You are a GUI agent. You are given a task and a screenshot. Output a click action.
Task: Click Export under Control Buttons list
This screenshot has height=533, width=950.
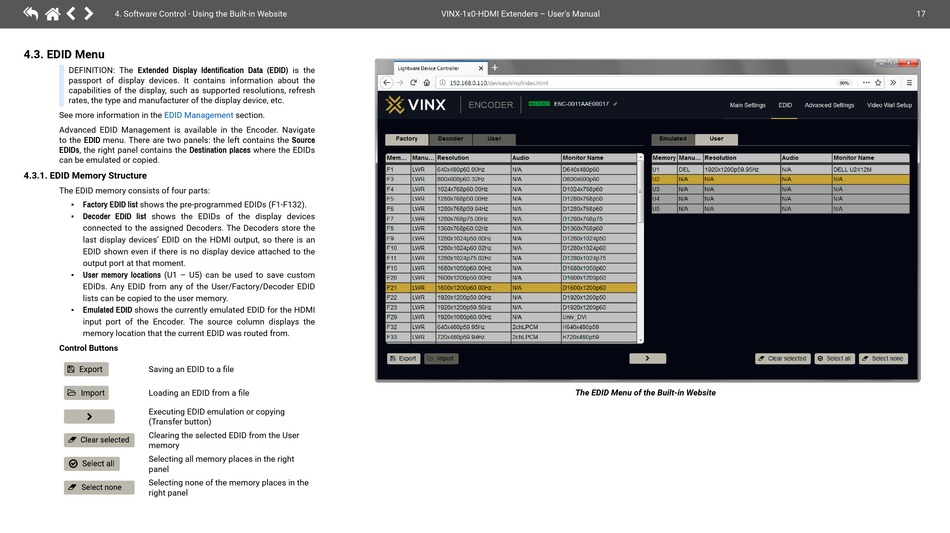coord(86,369)
